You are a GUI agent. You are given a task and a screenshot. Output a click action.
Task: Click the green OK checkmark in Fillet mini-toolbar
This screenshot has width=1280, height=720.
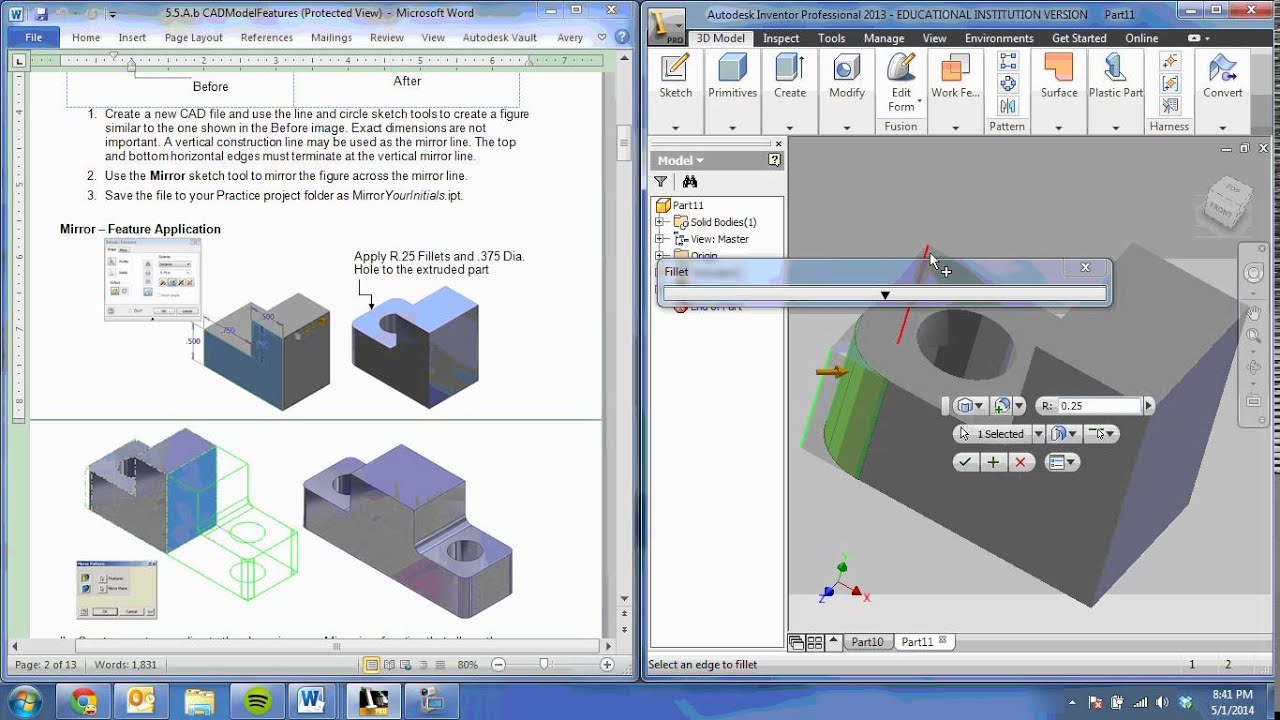[965, 462]
